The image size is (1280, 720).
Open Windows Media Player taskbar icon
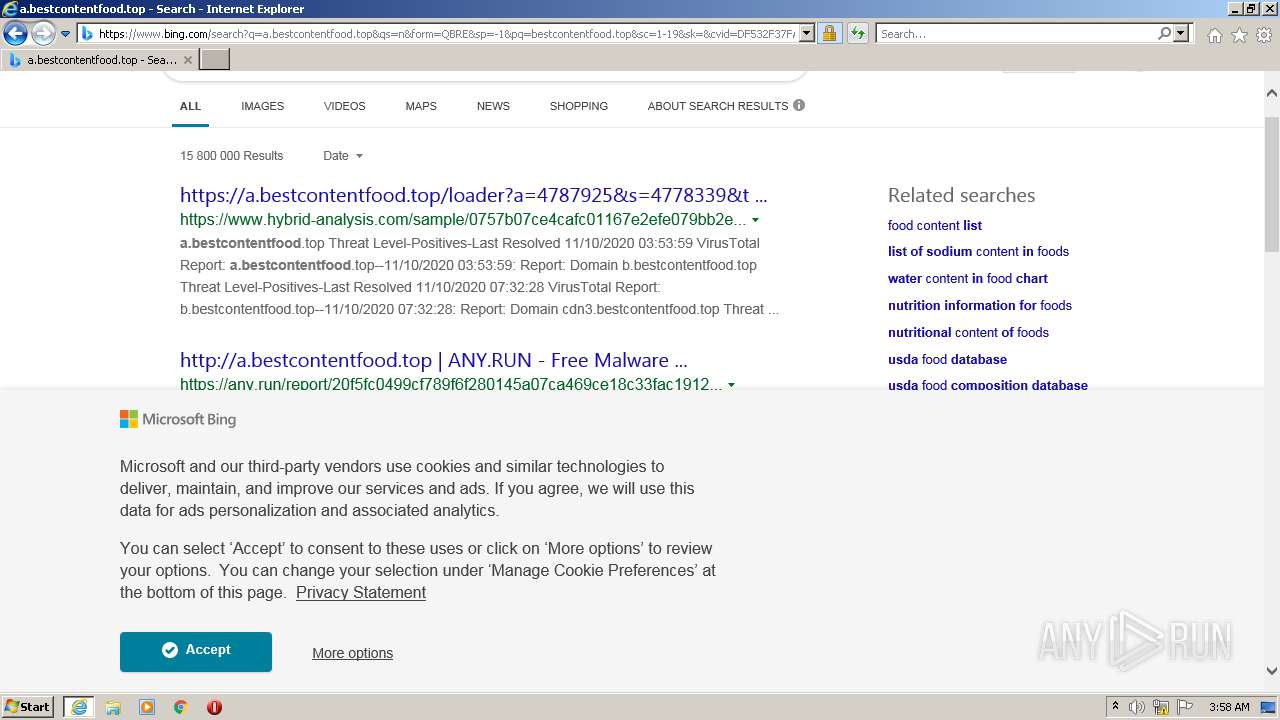click(x=147, y=707)
